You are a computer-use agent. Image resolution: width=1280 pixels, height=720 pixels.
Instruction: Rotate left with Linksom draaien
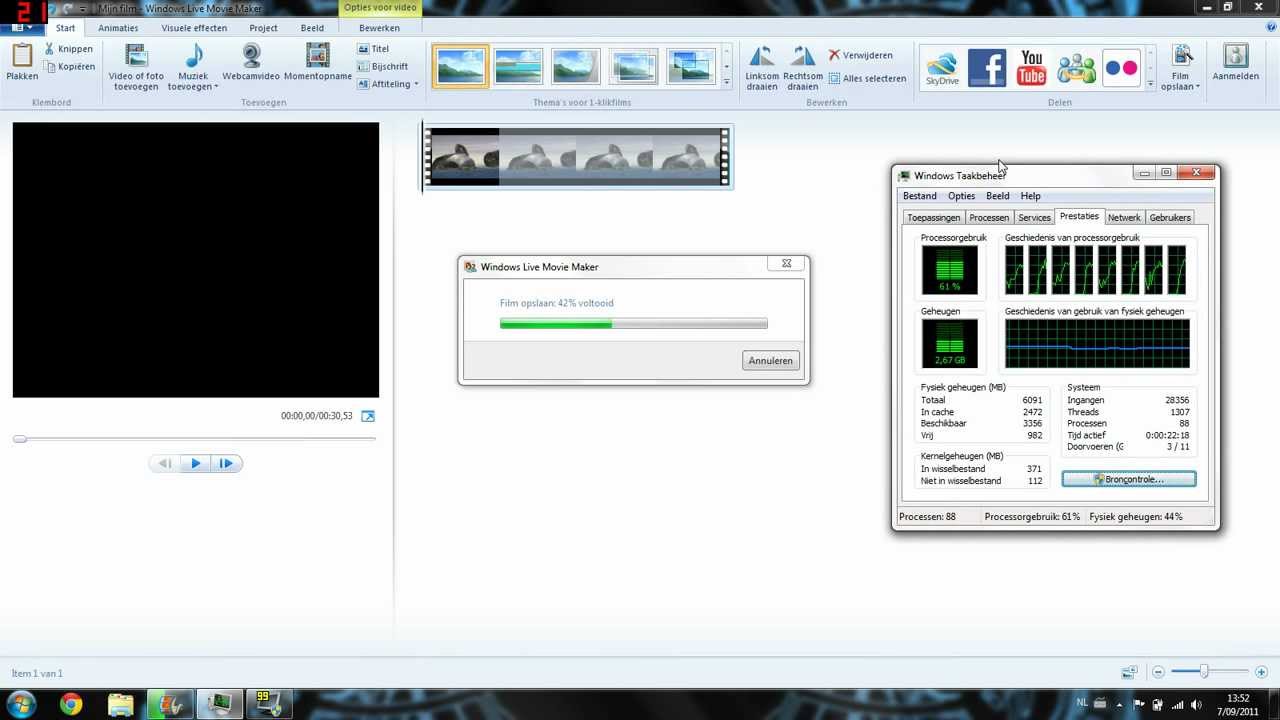click(x=762, y=67)
